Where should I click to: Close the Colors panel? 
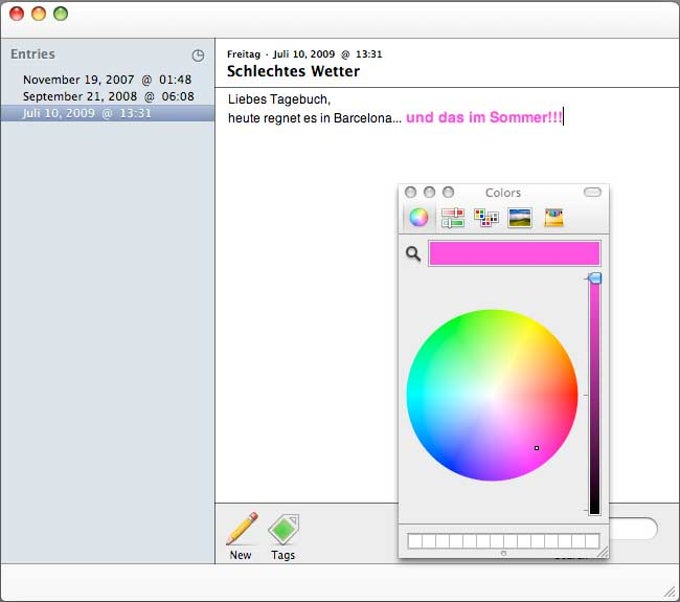410,192
